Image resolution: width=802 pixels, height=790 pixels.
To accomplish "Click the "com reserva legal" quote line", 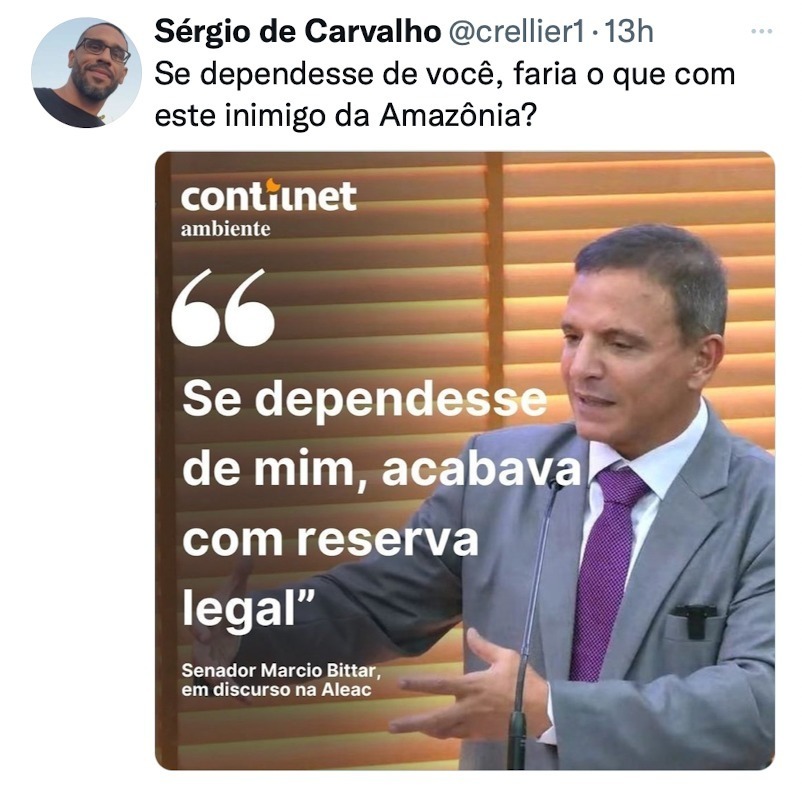I will [330, 575].
